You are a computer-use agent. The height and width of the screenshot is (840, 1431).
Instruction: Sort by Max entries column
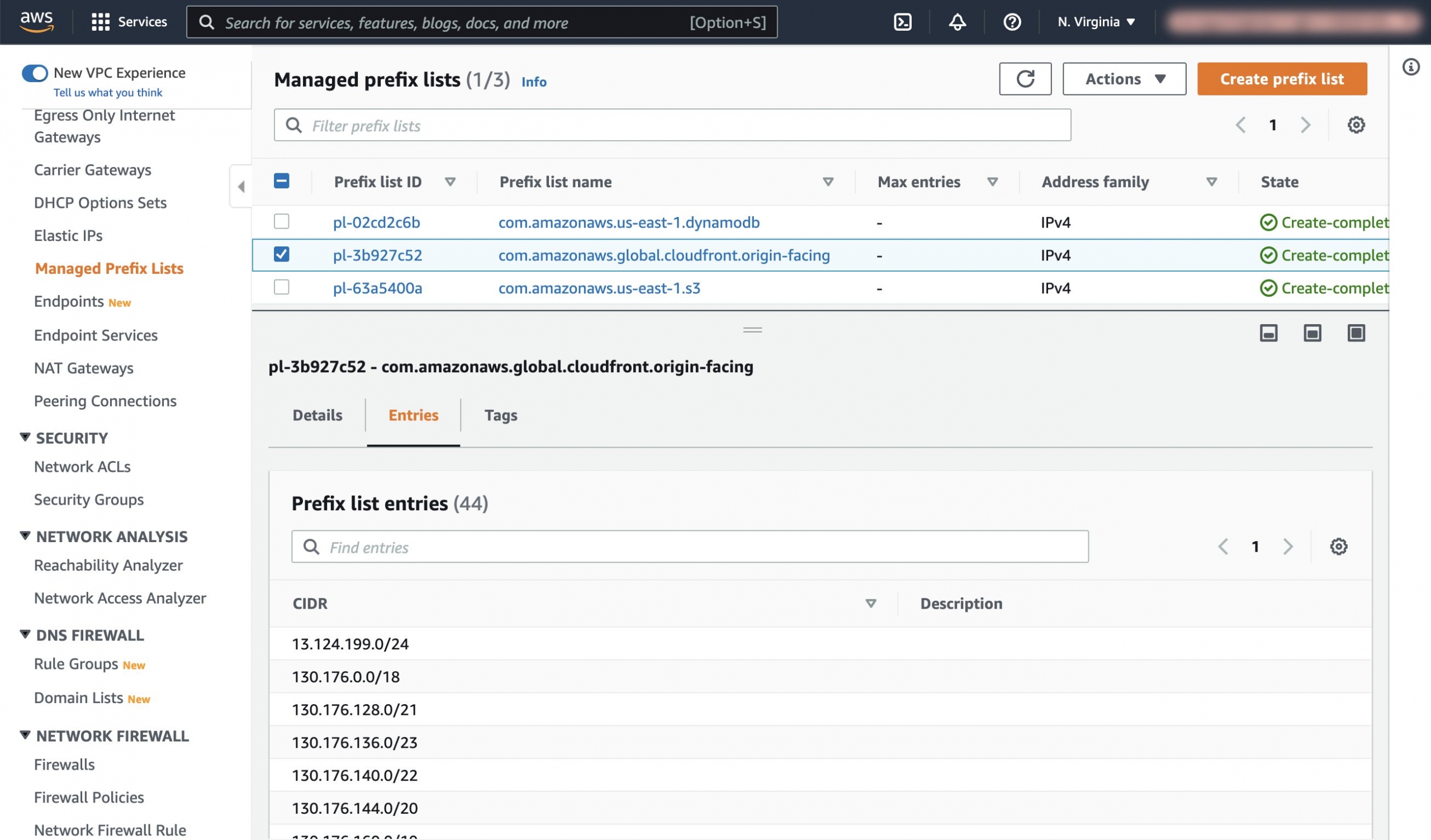[x=992, y=182]
